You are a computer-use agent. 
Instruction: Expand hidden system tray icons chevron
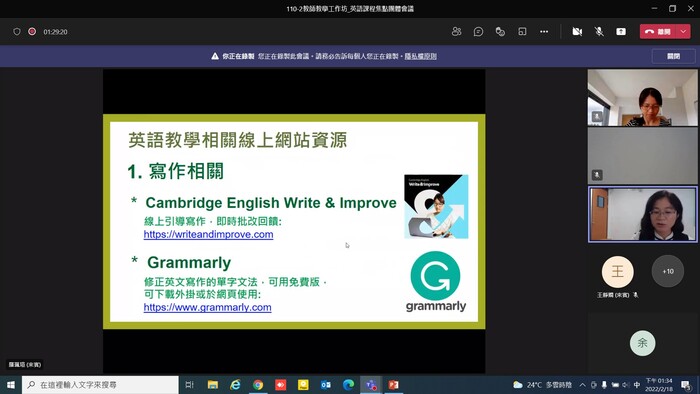[583, 385]
